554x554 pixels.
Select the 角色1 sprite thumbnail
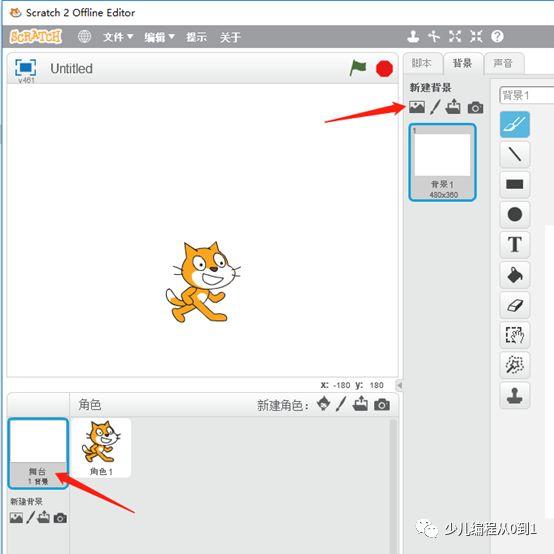tap(101, 448)
